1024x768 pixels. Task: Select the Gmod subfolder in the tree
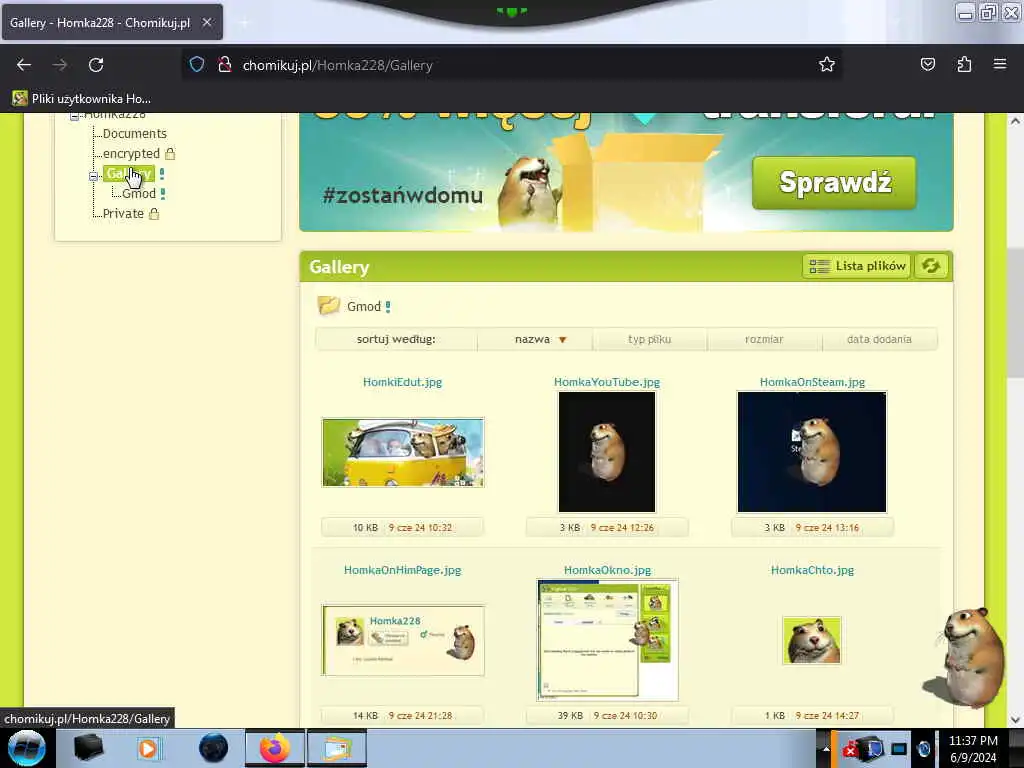[139, 193]
